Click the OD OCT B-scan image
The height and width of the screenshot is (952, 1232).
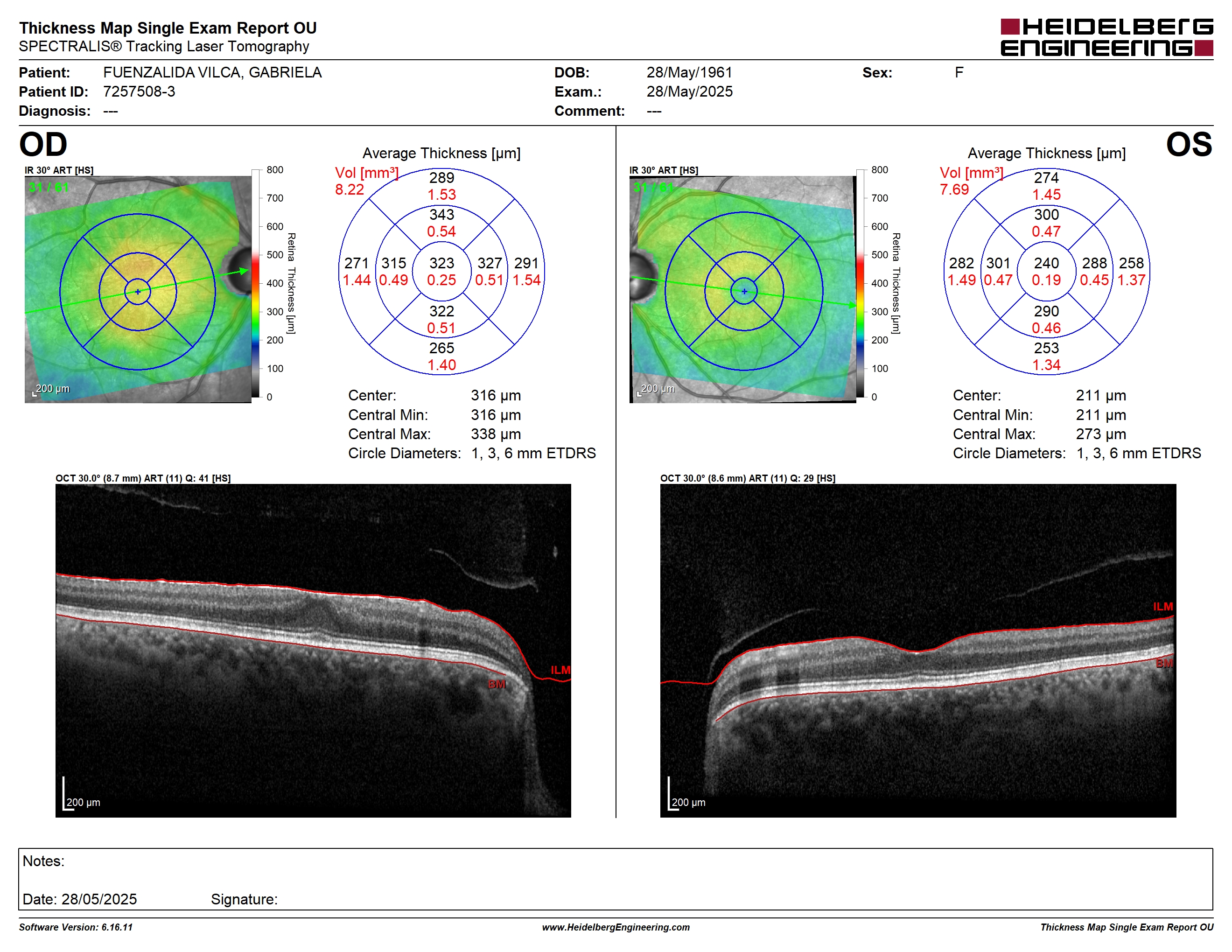click(x=313, y=650)
